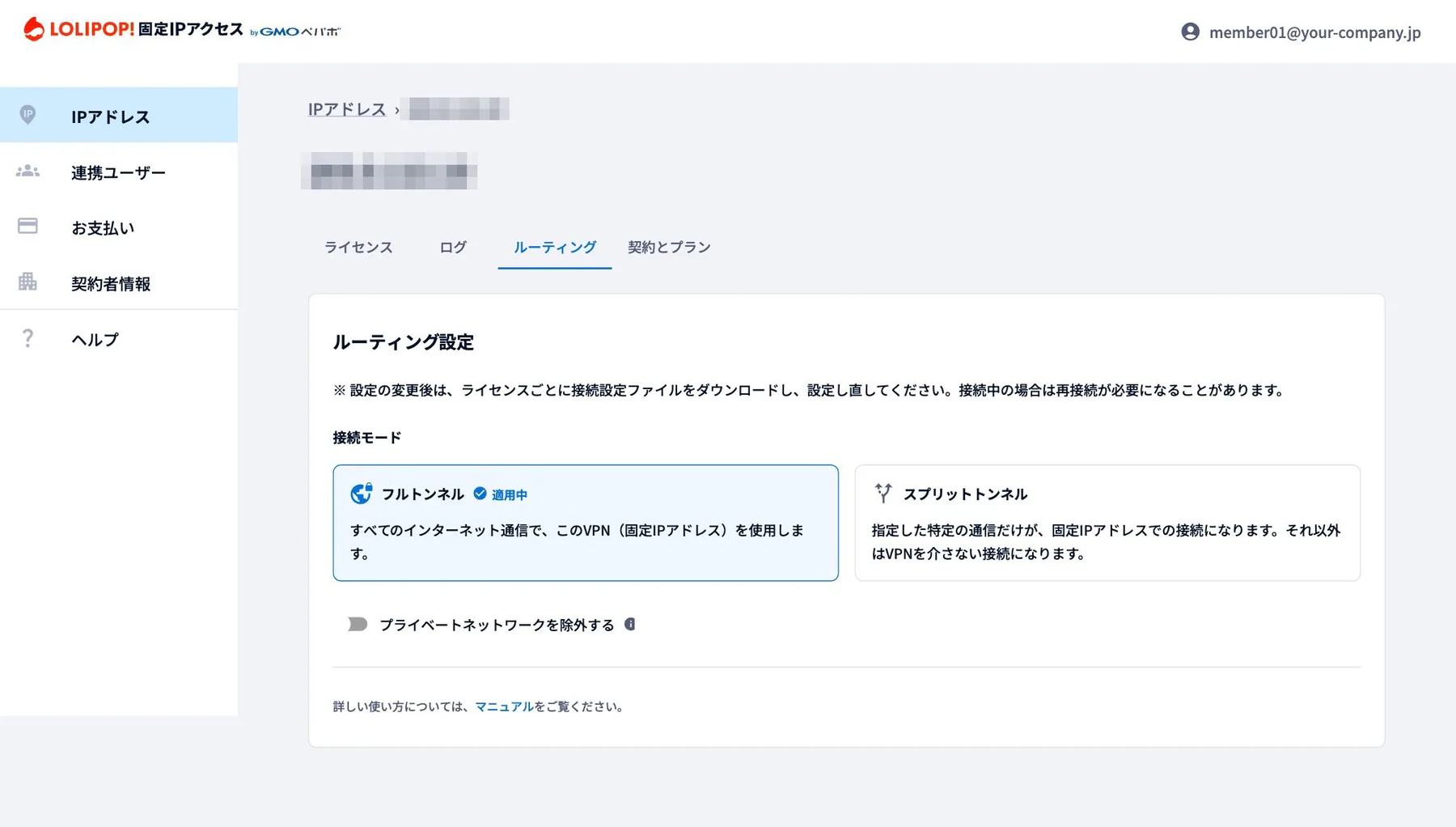This screenshot has height=827, width=1456.
Task: Click the フルトンネル globe shield icon
Action: [x=362, y=494]
